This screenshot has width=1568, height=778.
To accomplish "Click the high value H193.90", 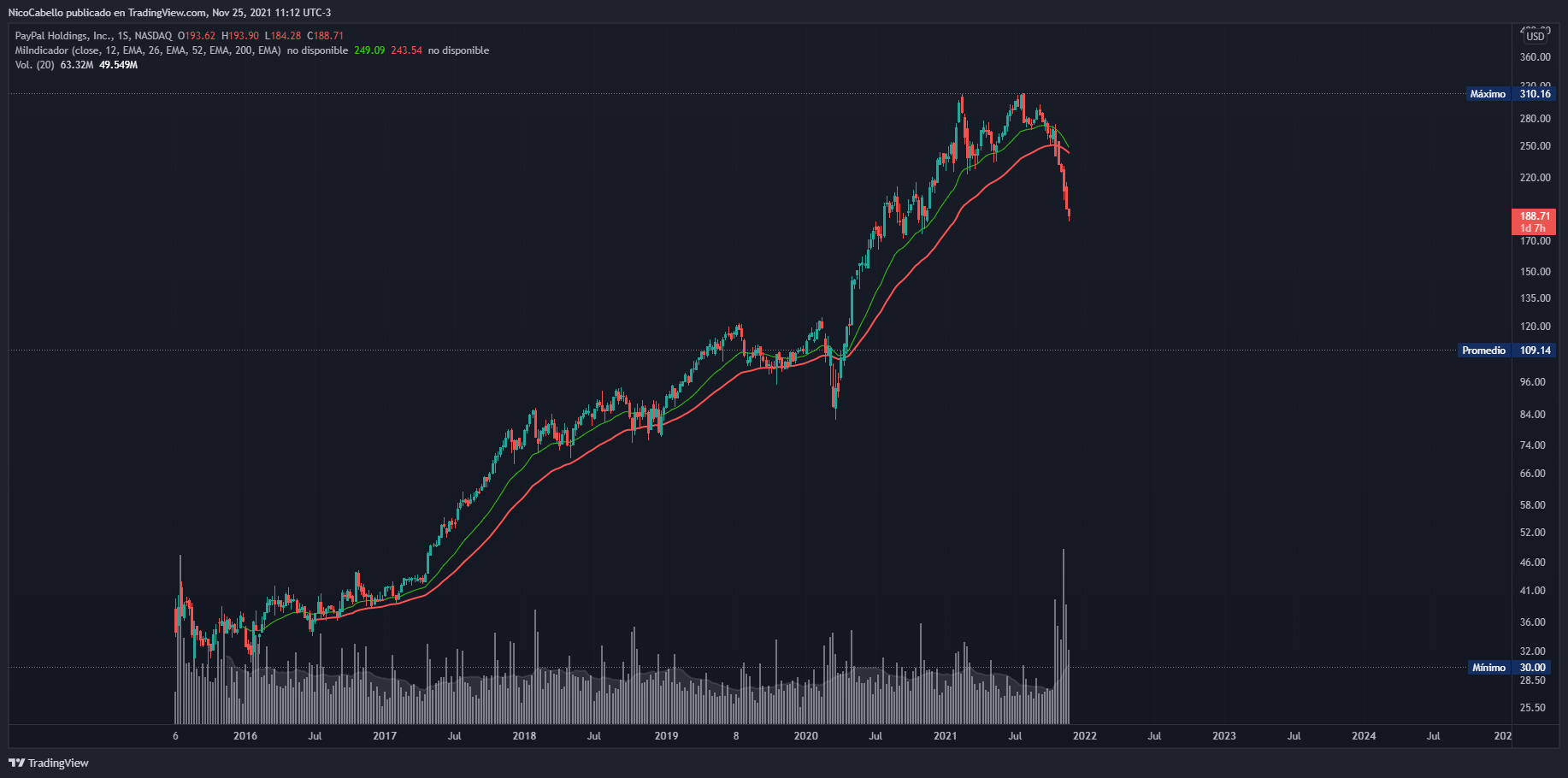I will [x=240, y=36].
